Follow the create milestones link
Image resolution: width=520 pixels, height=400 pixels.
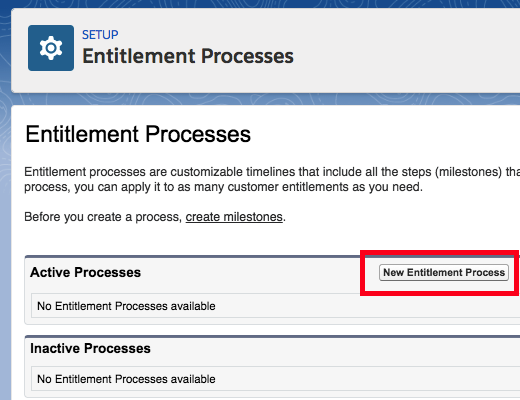tap(234, 217)
